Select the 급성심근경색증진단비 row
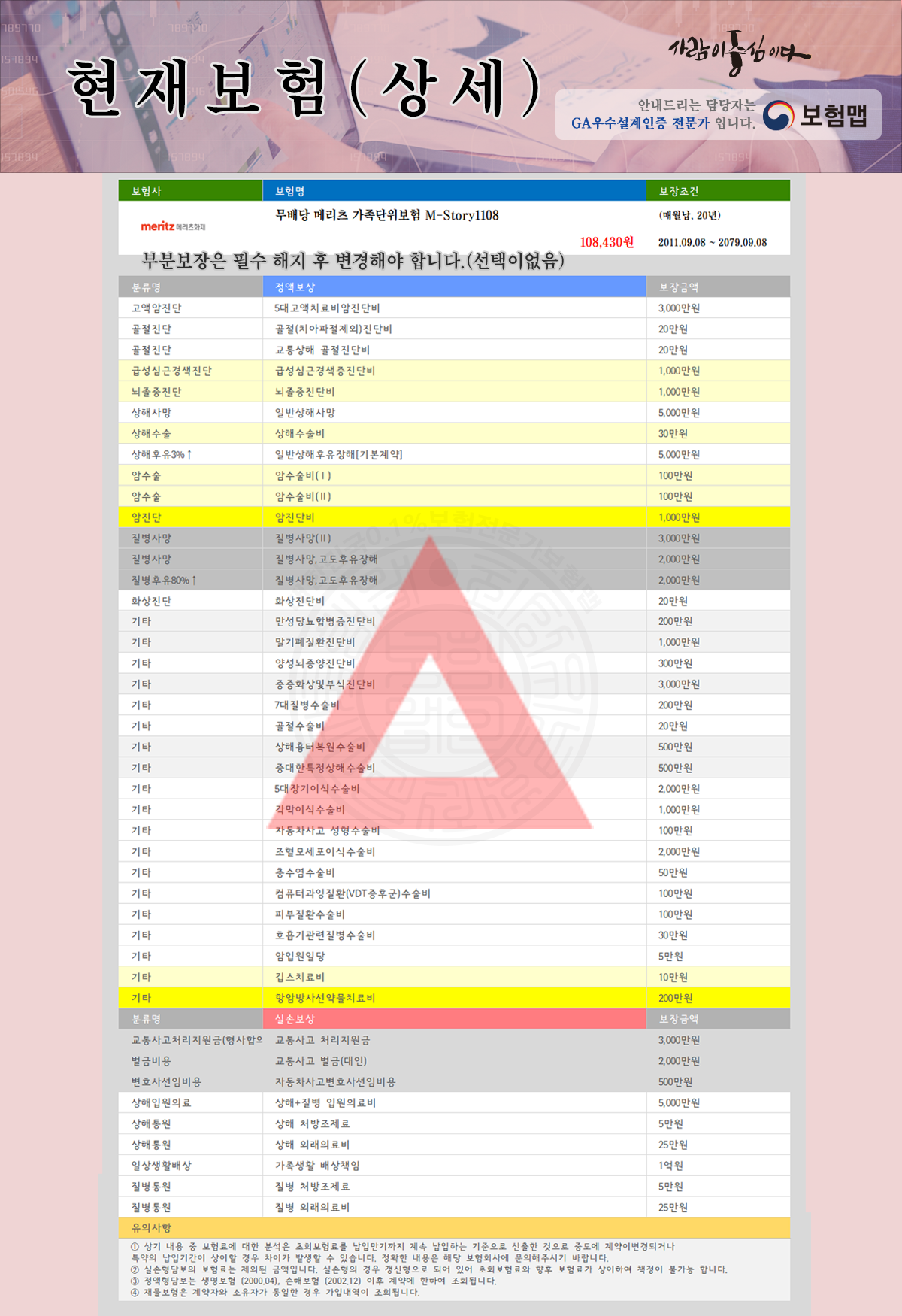Viewport: 902px width, 1316px height. [x=454, y=371]
